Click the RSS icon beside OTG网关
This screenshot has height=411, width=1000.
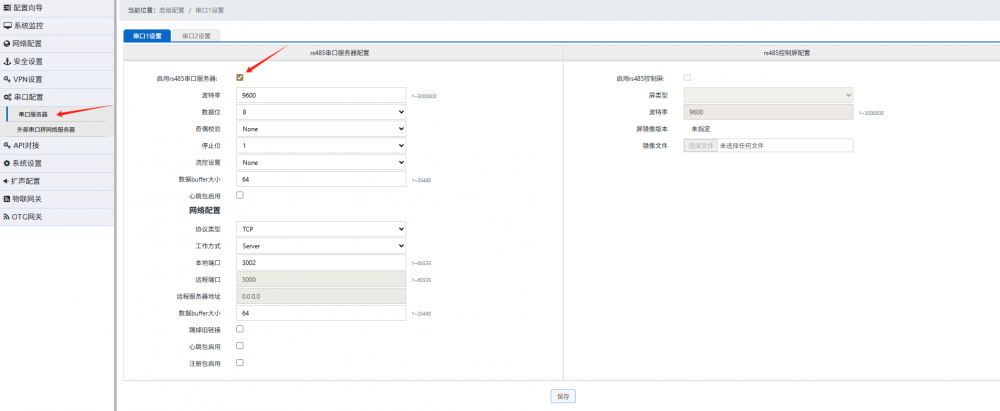point(7,217)
